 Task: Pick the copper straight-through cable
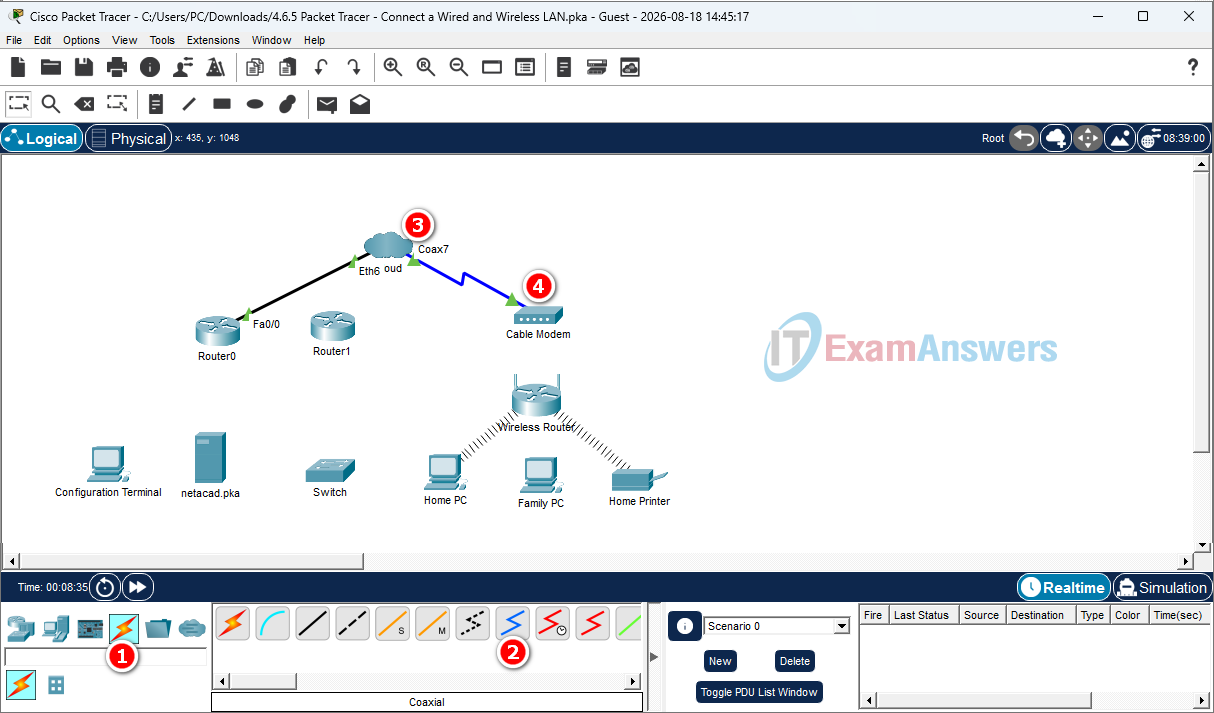[x=312, y=624]
